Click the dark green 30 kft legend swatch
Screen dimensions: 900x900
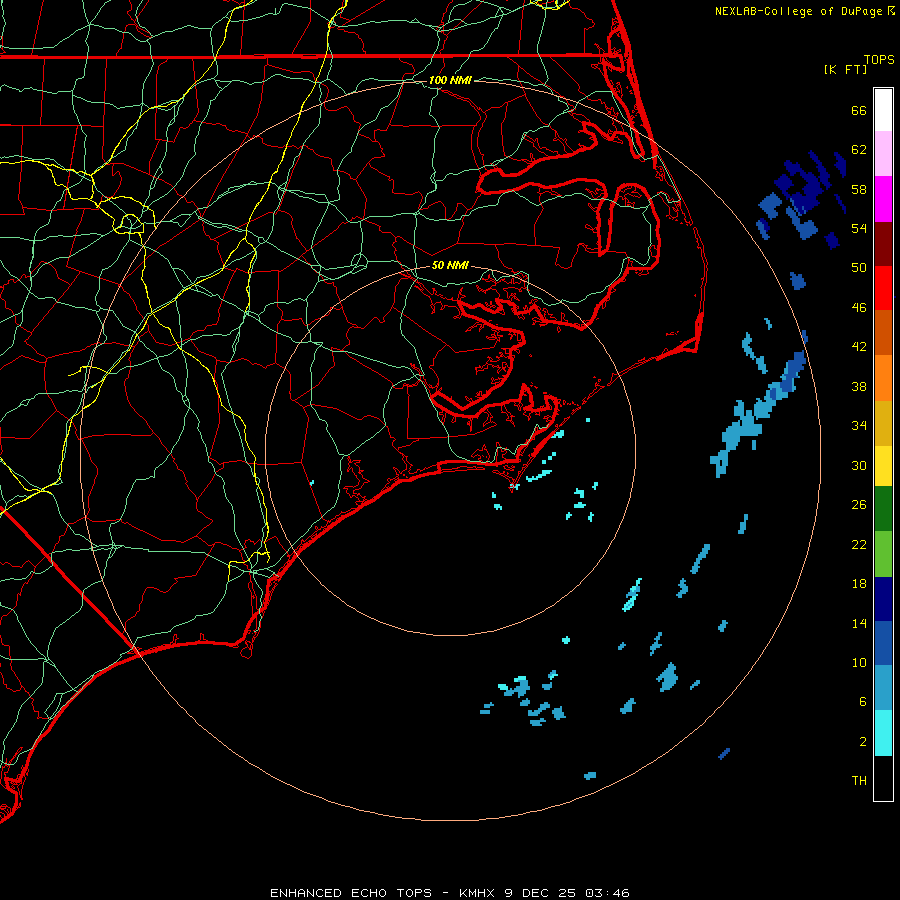883,509
